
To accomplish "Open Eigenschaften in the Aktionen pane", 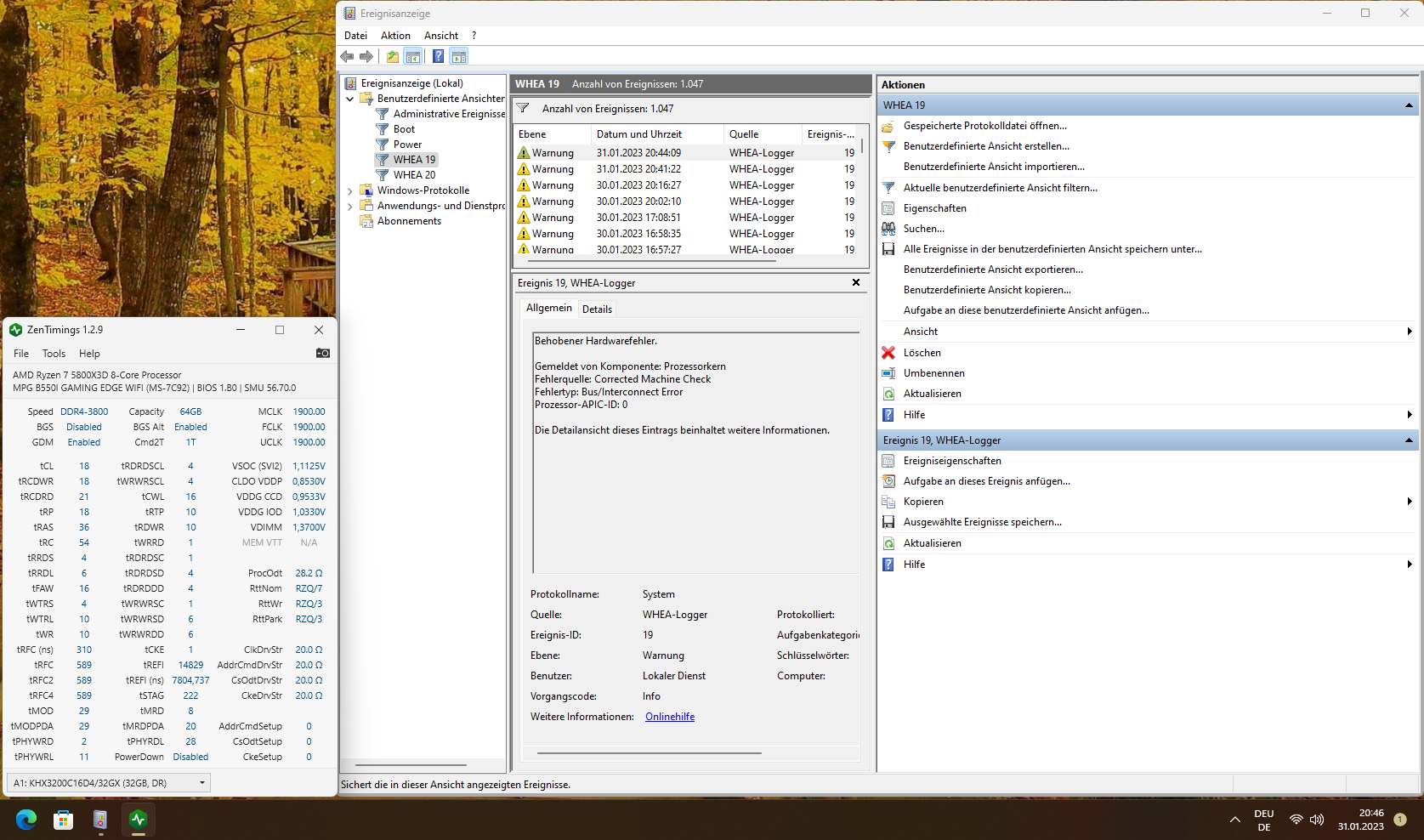I will (x=934, y=208).
